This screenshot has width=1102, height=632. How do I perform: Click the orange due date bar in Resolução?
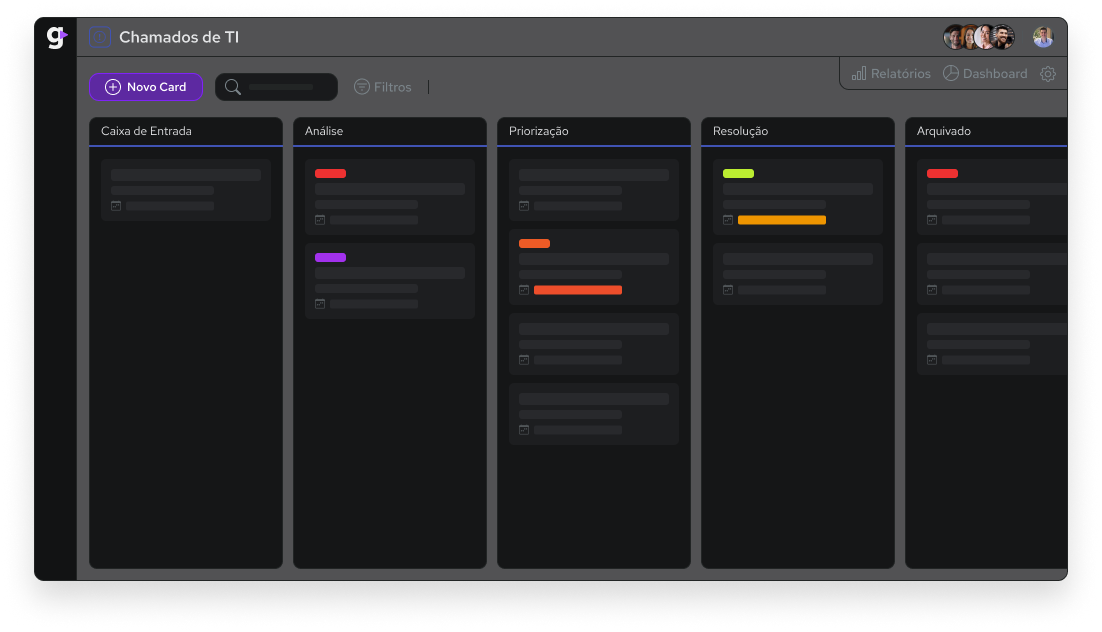pyautogui.click(x=781, y=220)
